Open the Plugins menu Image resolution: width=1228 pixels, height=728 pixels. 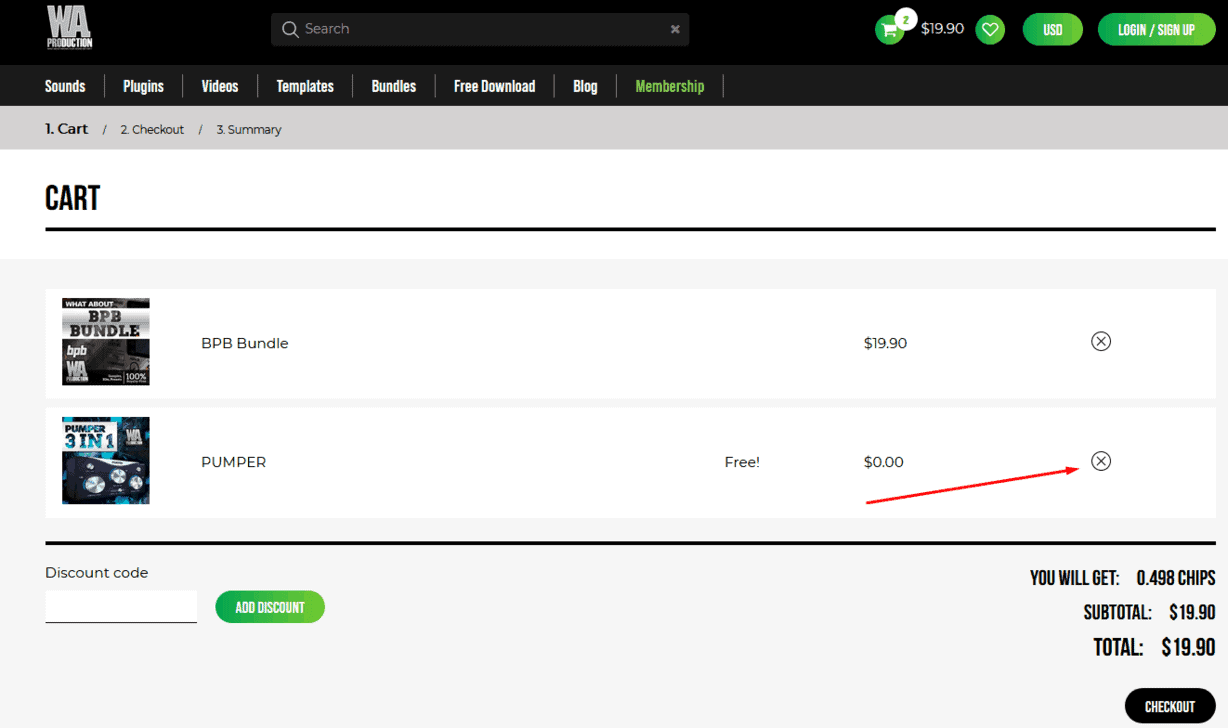point(143,86)
